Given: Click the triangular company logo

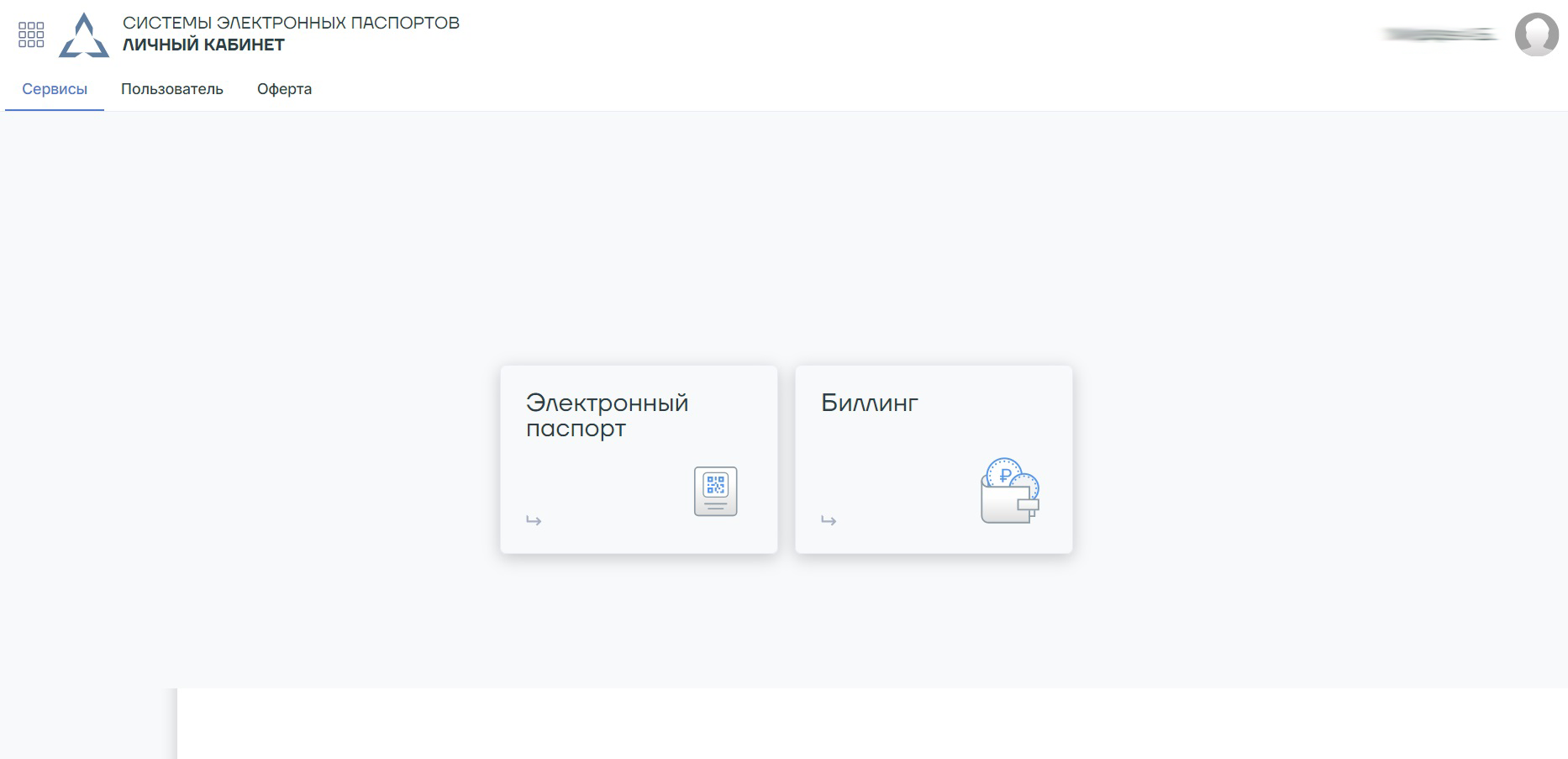Looking at the screenshot, I should [84, 36].
